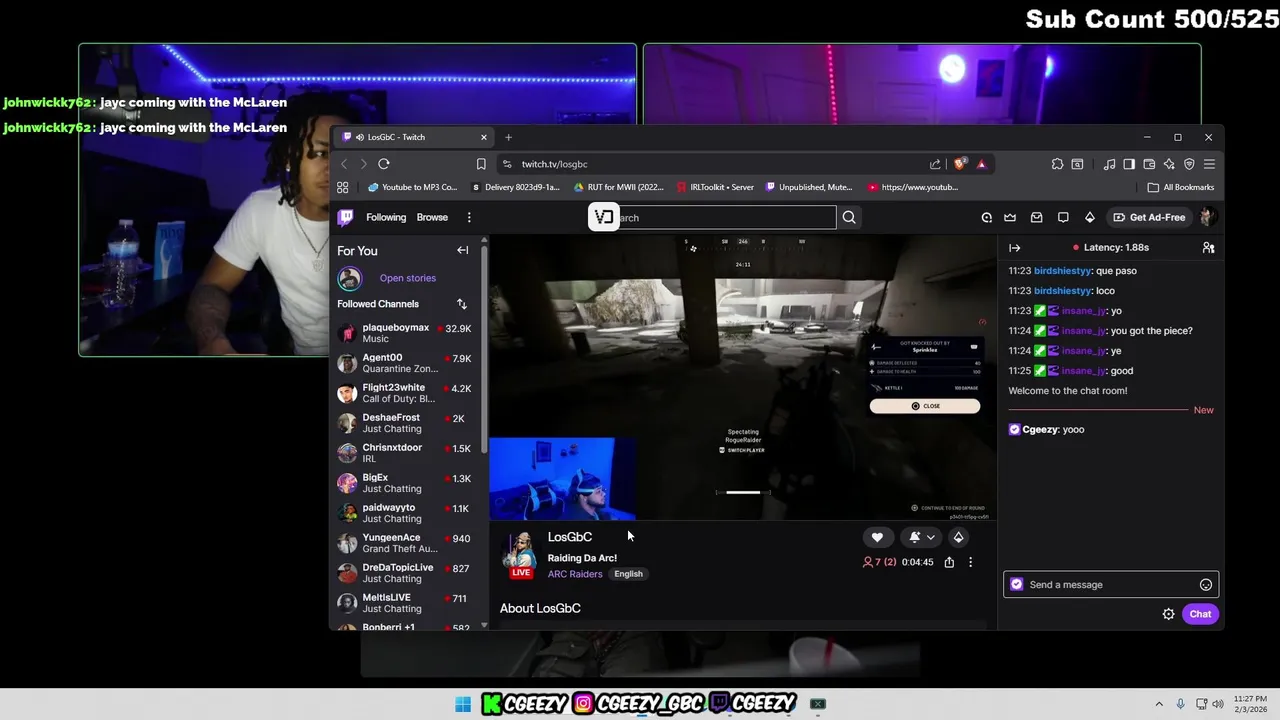Open the browser extensions puzzle icon

click(1057, 164)
